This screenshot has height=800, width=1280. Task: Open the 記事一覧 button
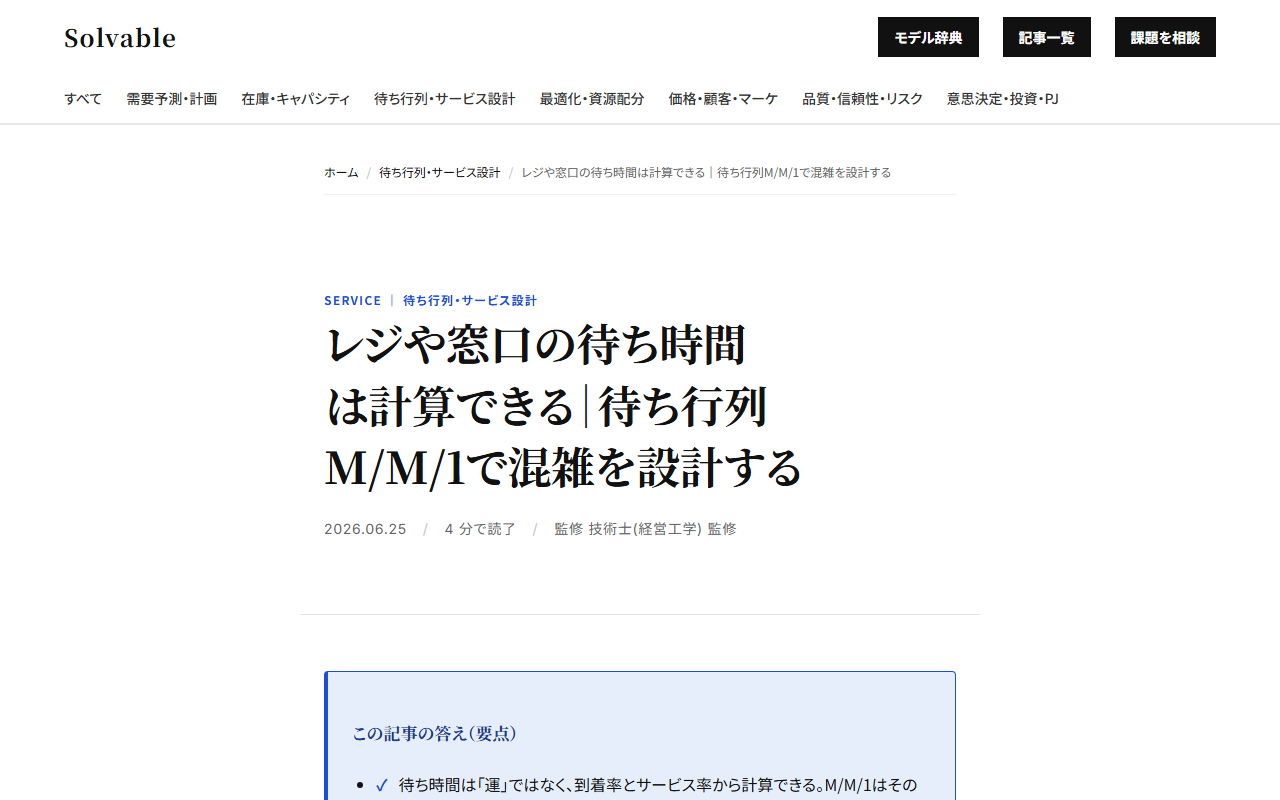[x=1047, y=37]
